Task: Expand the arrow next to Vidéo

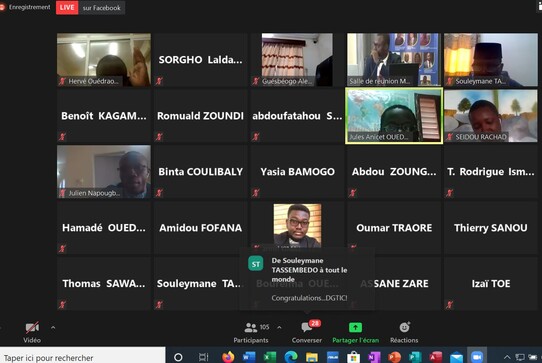Action: tap(53, 327)
